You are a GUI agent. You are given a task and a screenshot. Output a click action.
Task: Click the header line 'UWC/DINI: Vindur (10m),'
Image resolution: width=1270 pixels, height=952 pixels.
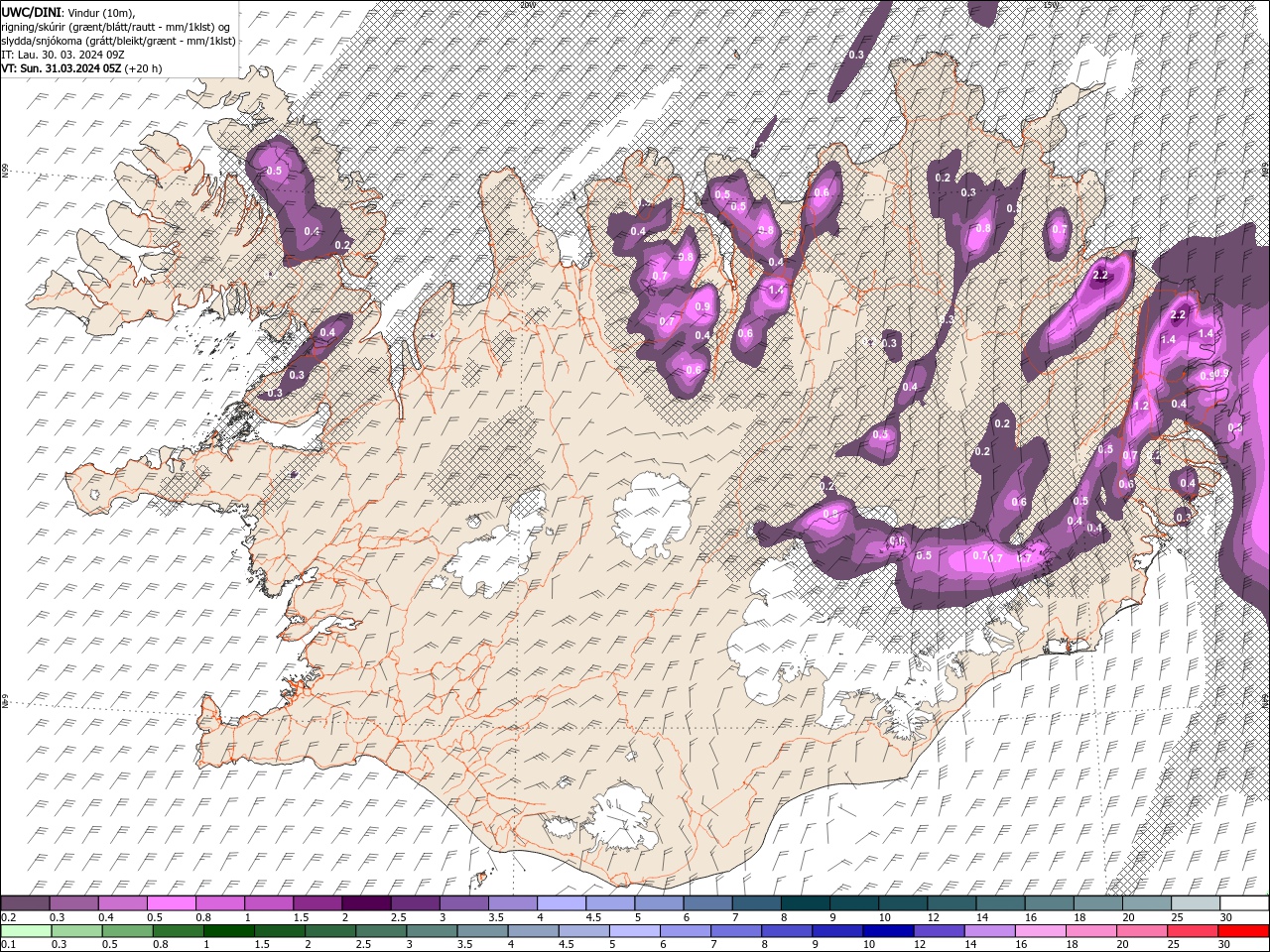(x=68, y=11)
